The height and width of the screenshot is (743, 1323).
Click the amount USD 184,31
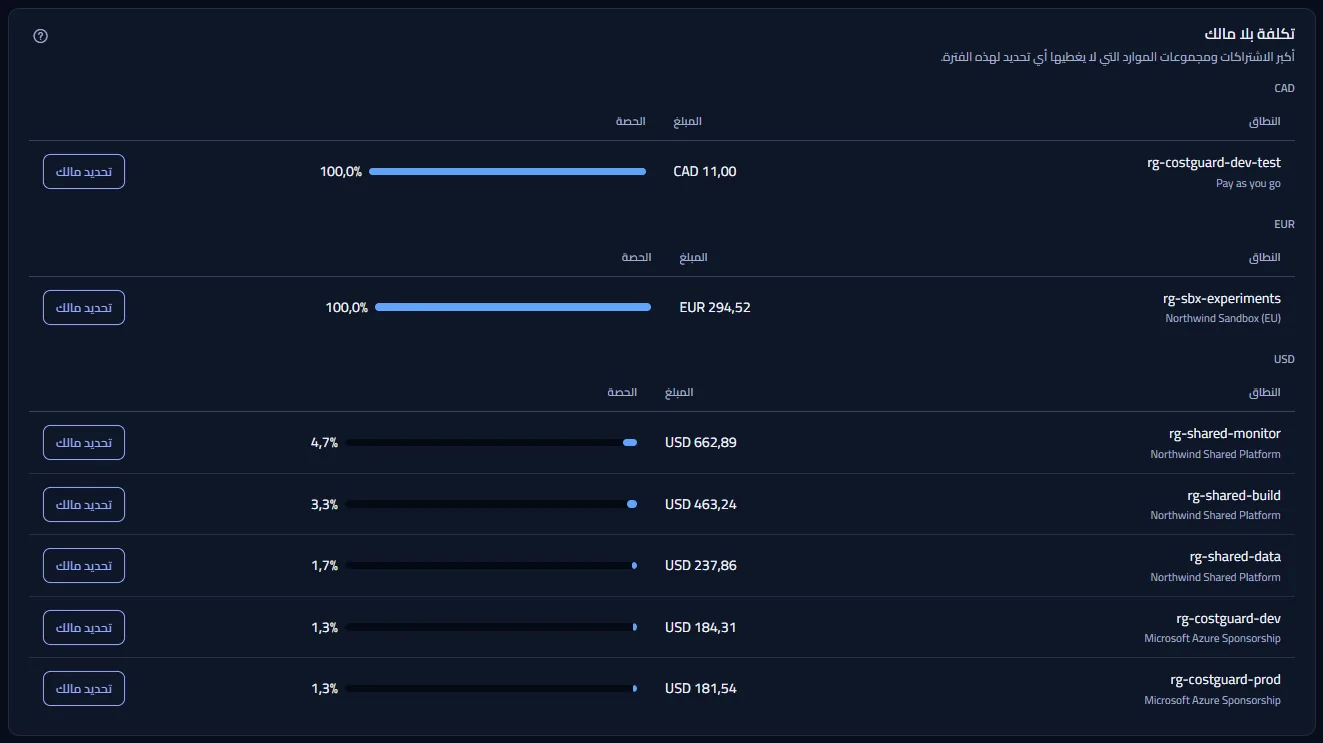(x=701, y=628)
